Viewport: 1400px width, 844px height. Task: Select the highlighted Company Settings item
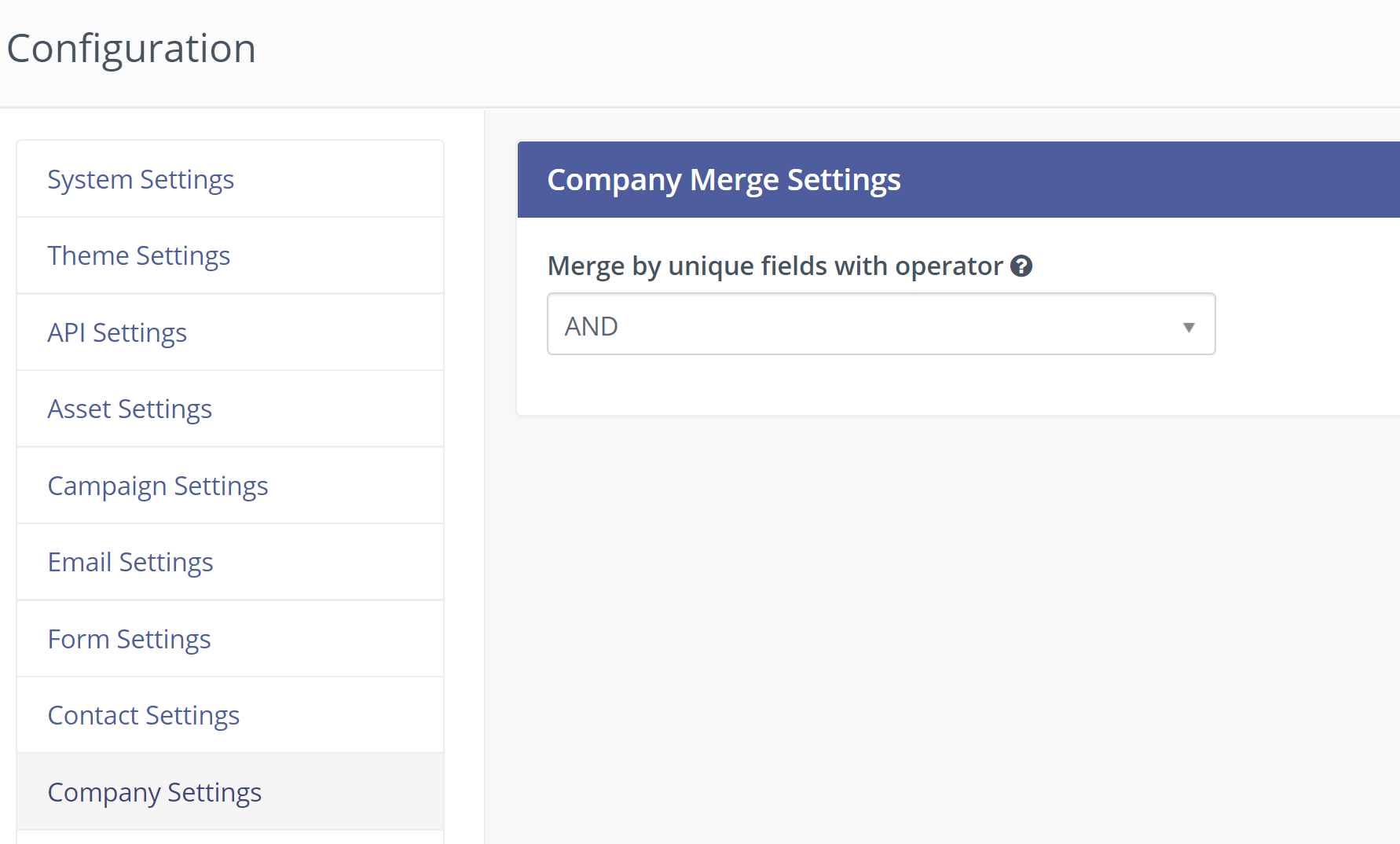154,792
